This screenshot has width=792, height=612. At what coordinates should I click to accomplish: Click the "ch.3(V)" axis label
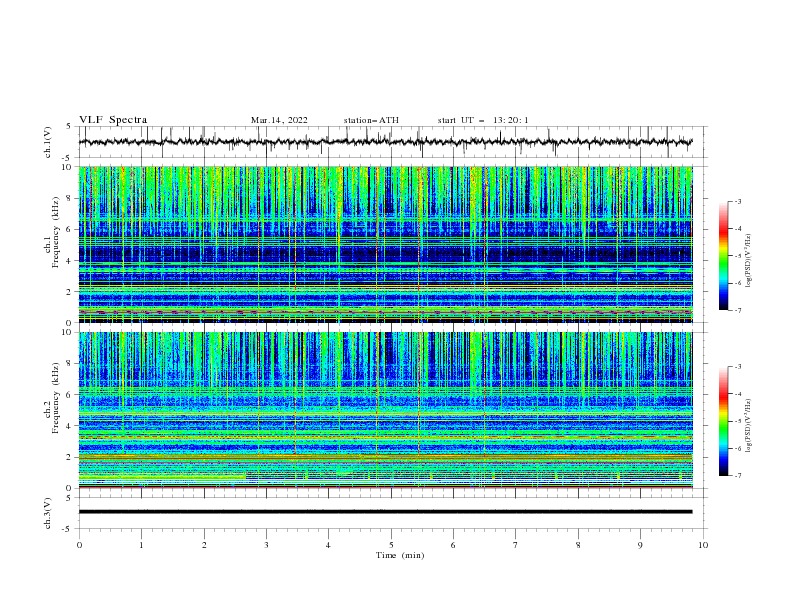[48, 513]
